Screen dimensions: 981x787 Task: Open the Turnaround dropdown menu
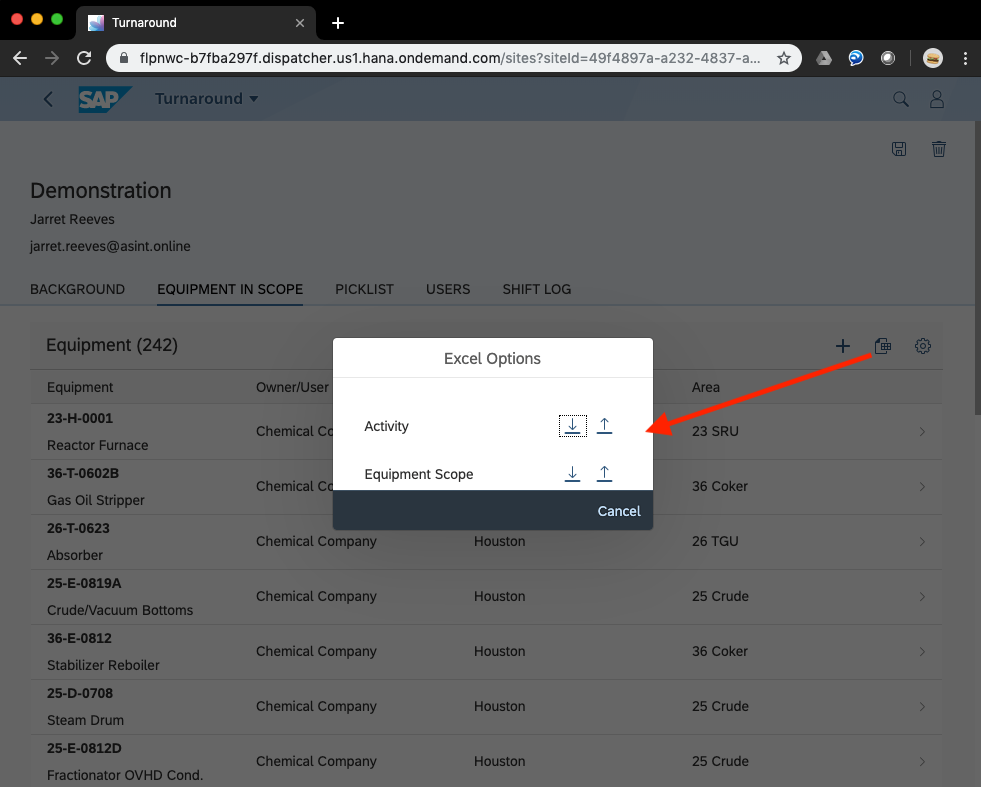[206, 99]
